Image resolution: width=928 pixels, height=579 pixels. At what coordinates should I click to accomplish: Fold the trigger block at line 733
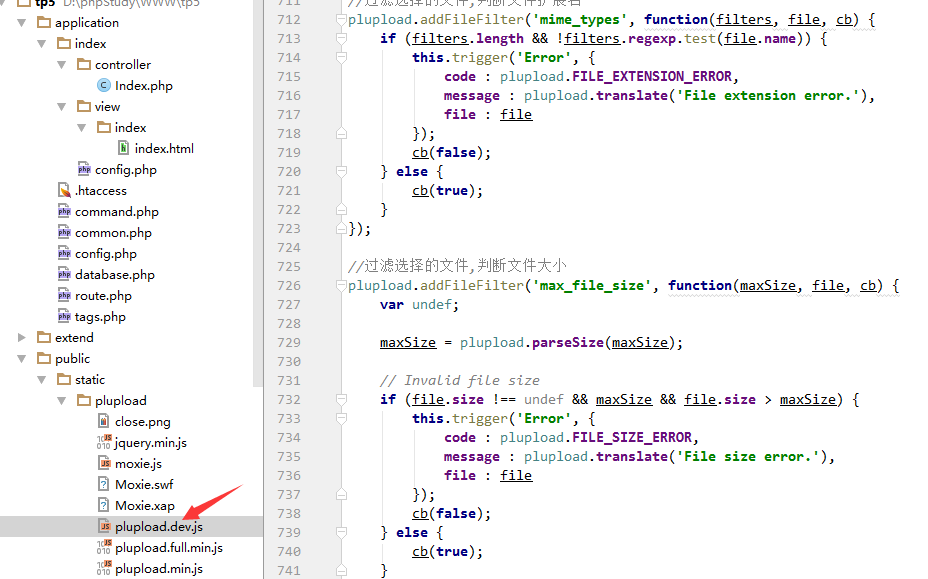pyautogui.click(x=341, y=419)
